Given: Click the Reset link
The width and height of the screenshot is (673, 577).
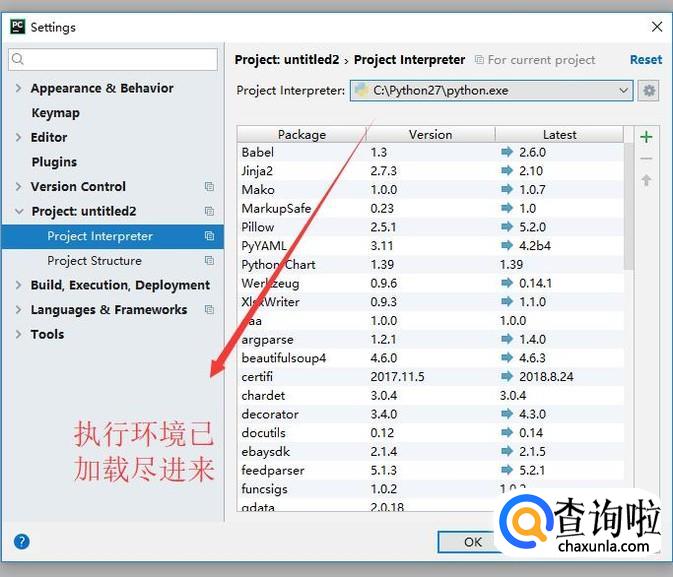Looking at the screenshot, I should click(646, 60).
